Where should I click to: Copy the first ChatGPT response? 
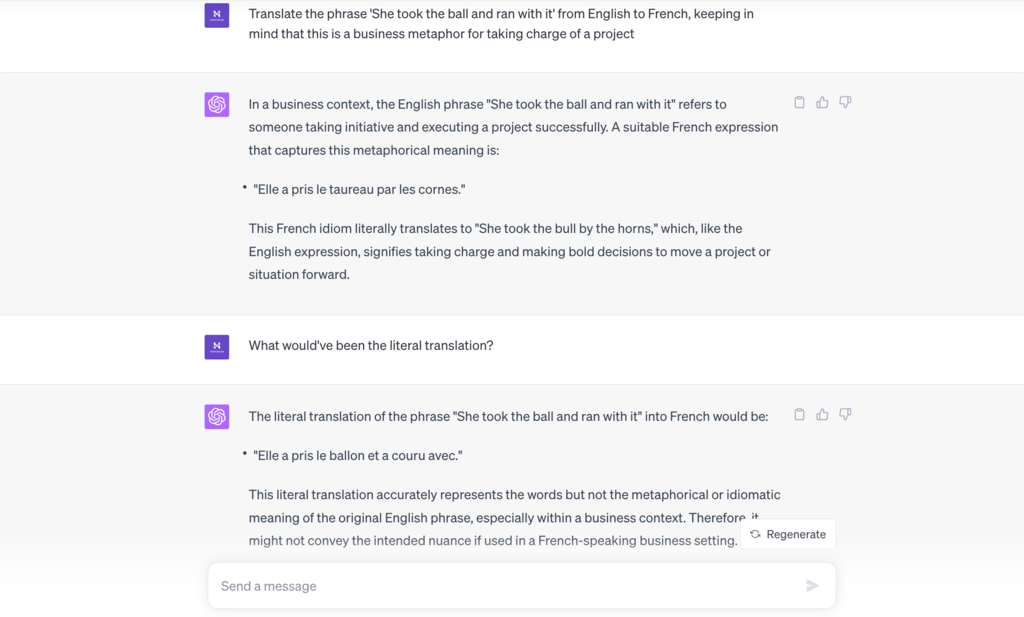799,102
